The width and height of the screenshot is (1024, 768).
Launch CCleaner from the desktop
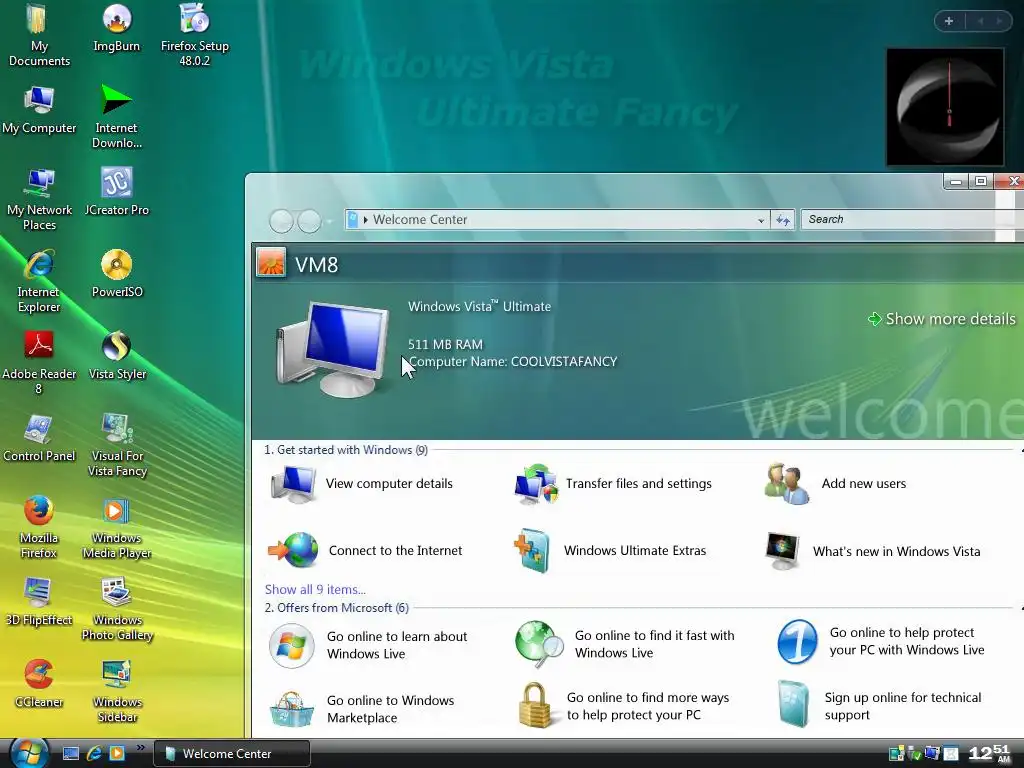click(x=39, y=684)
